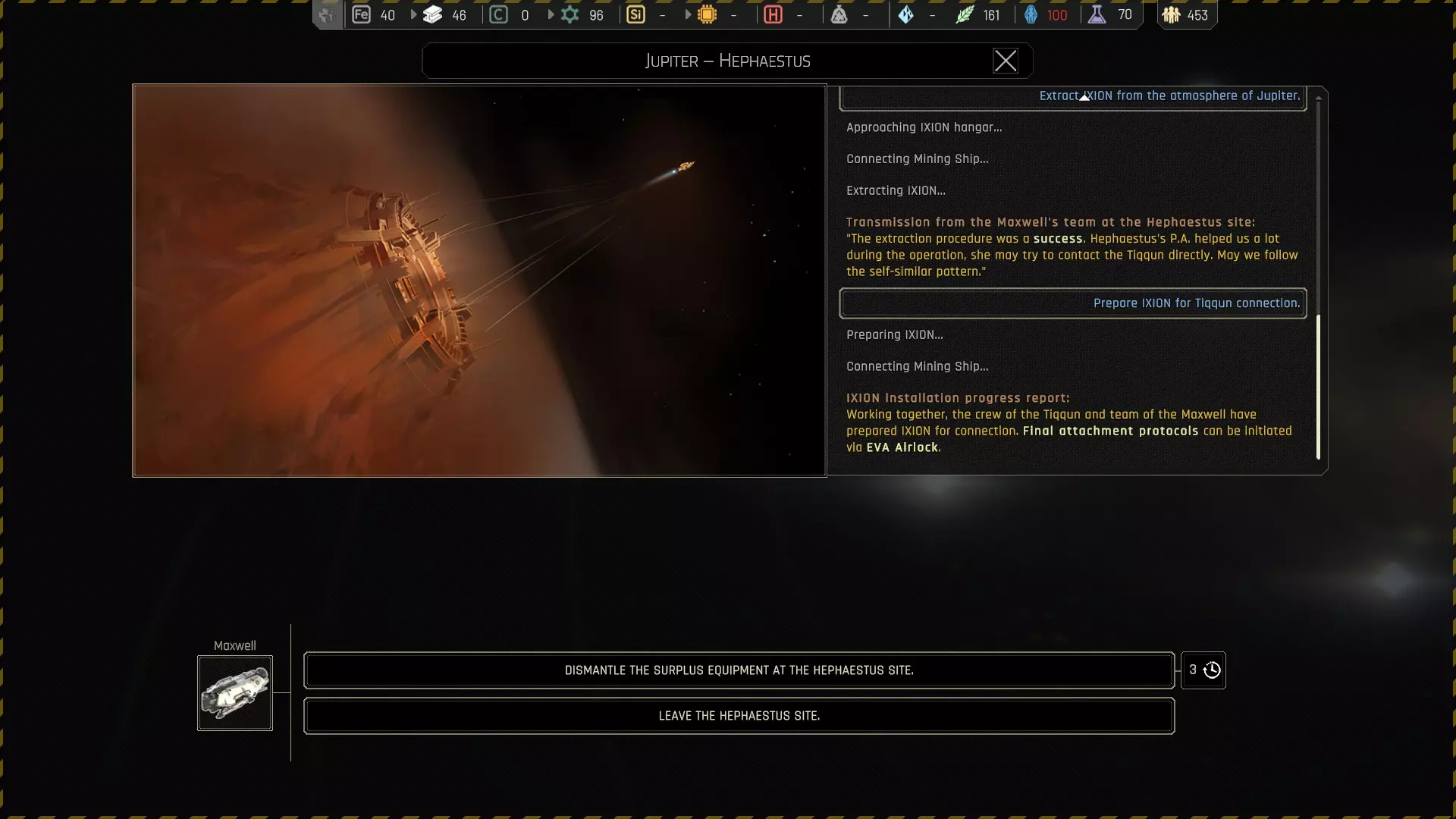Click the cycle timer clock icon
Image resolution: width=1456 pixels, height=819 pixels.
[1212, 670]
